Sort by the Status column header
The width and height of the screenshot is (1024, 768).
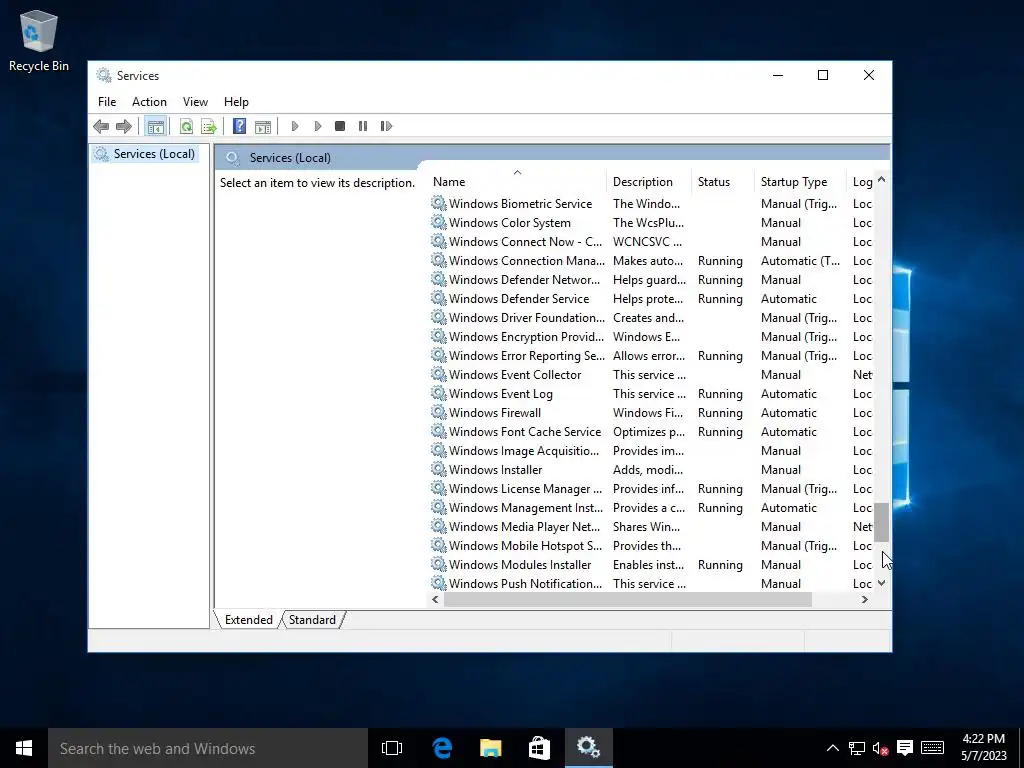coord(723,182)
